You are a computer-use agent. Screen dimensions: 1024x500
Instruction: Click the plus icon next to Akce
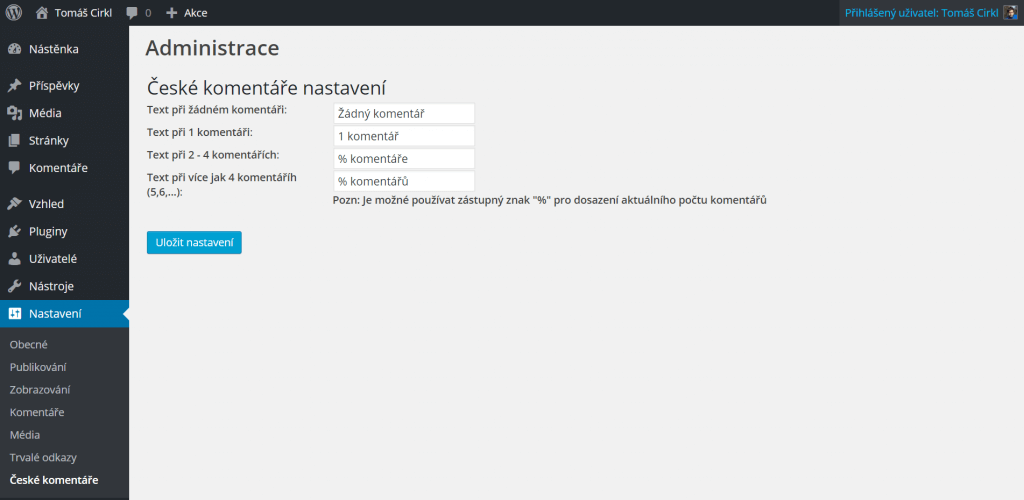(x=172, y=12)
